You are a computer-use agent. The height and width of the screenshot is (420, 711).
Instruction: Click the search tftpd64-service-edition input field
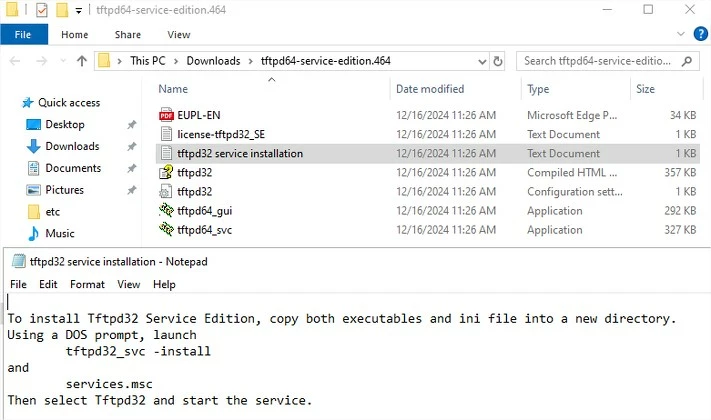(597, 61)
